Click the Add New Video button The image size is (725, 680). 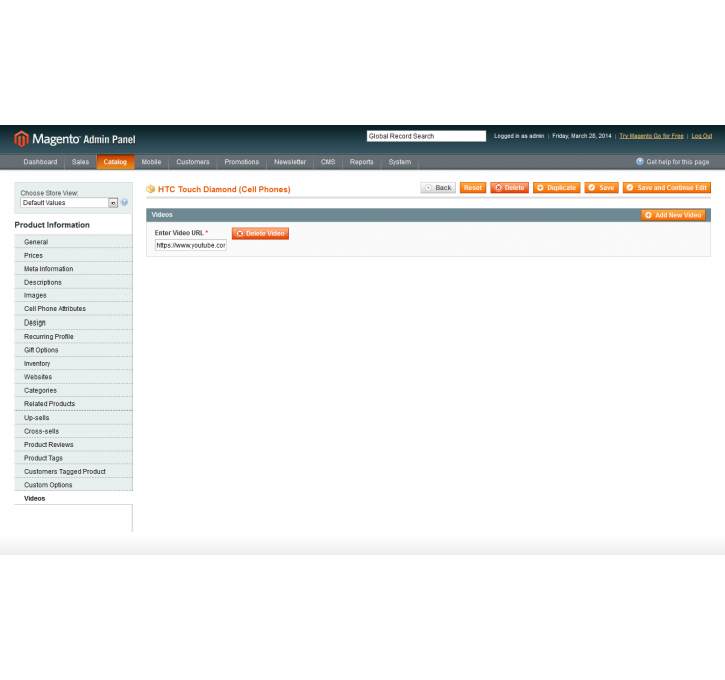[x=673, y=215]
